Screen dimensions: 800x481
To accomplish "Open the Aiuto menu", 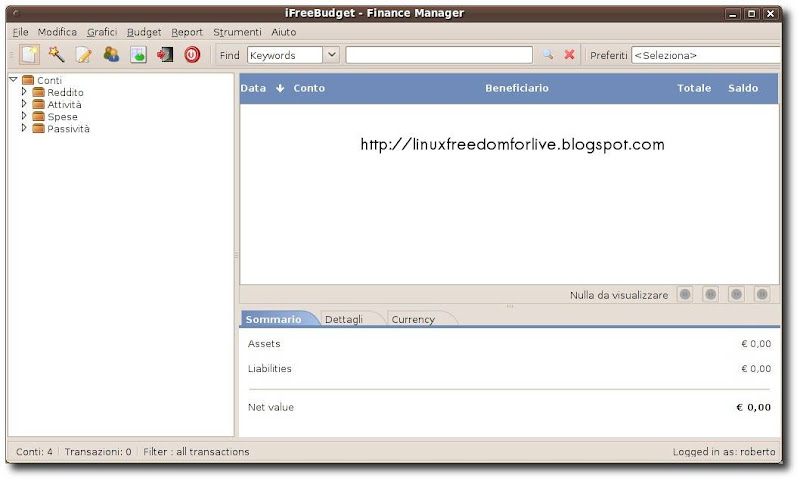I will (284, 32).
